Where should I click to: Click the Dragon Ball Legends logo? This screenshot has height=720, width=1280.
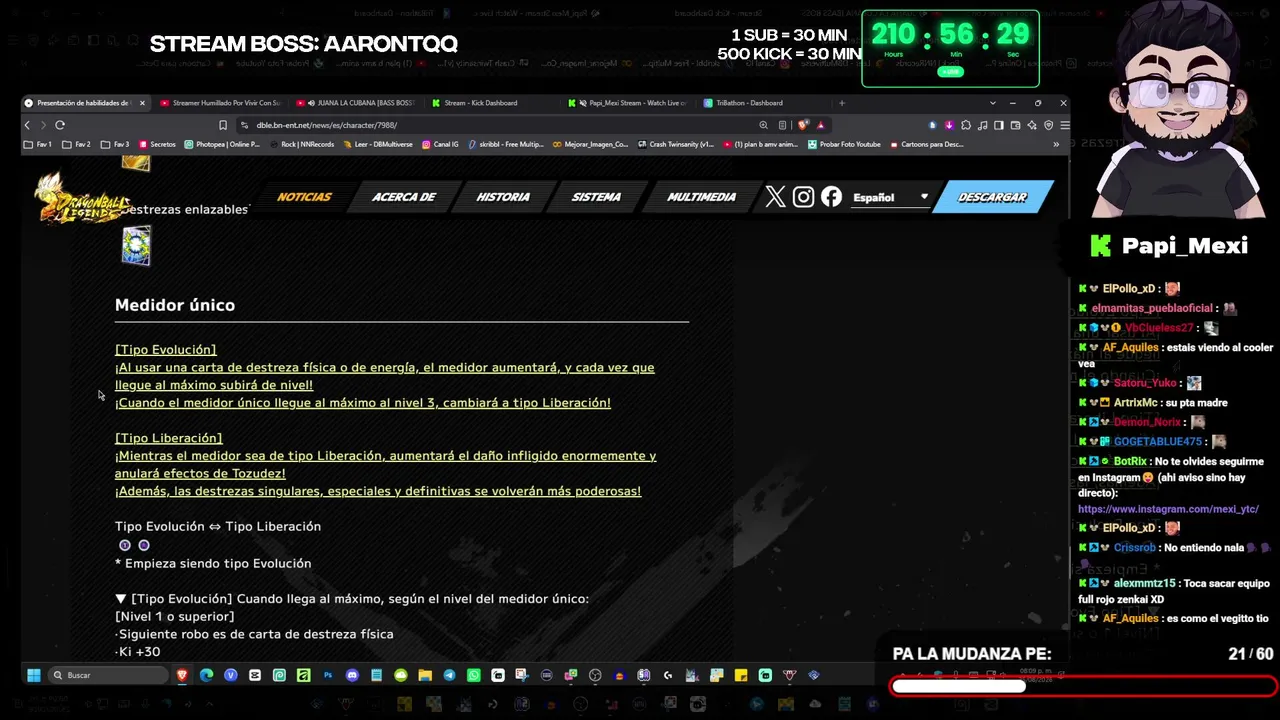coord(83,197)
